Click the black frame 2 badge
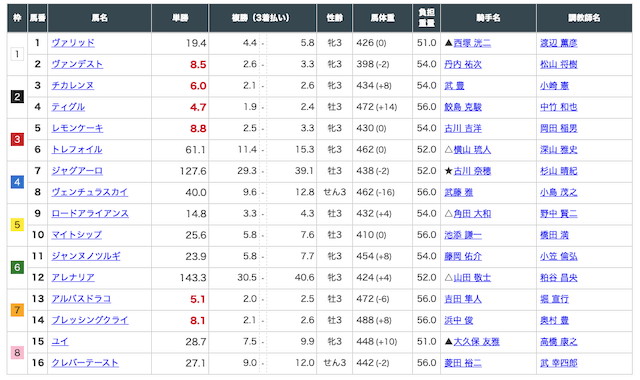The height and width of the screenshot is (380, 640). [x=17, y=97]
